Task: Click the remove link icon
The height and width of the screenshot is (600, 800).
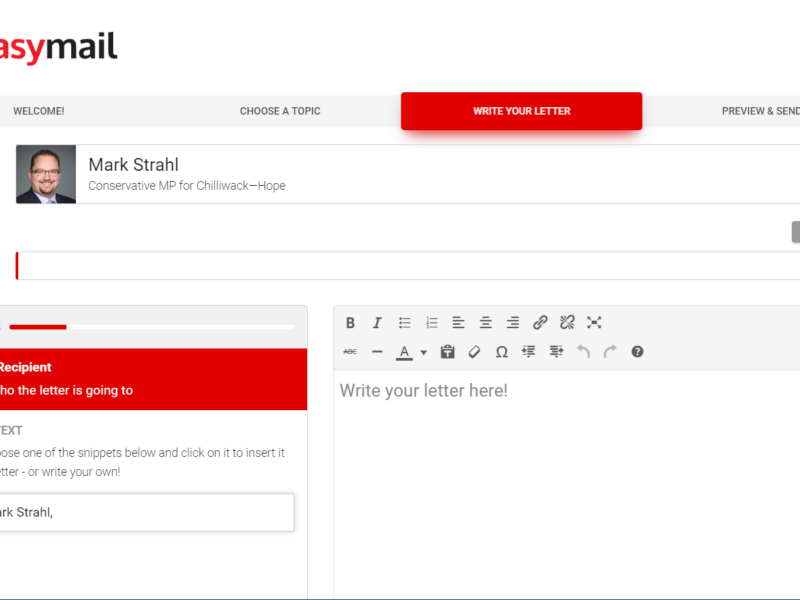Action: coord(567,323)
